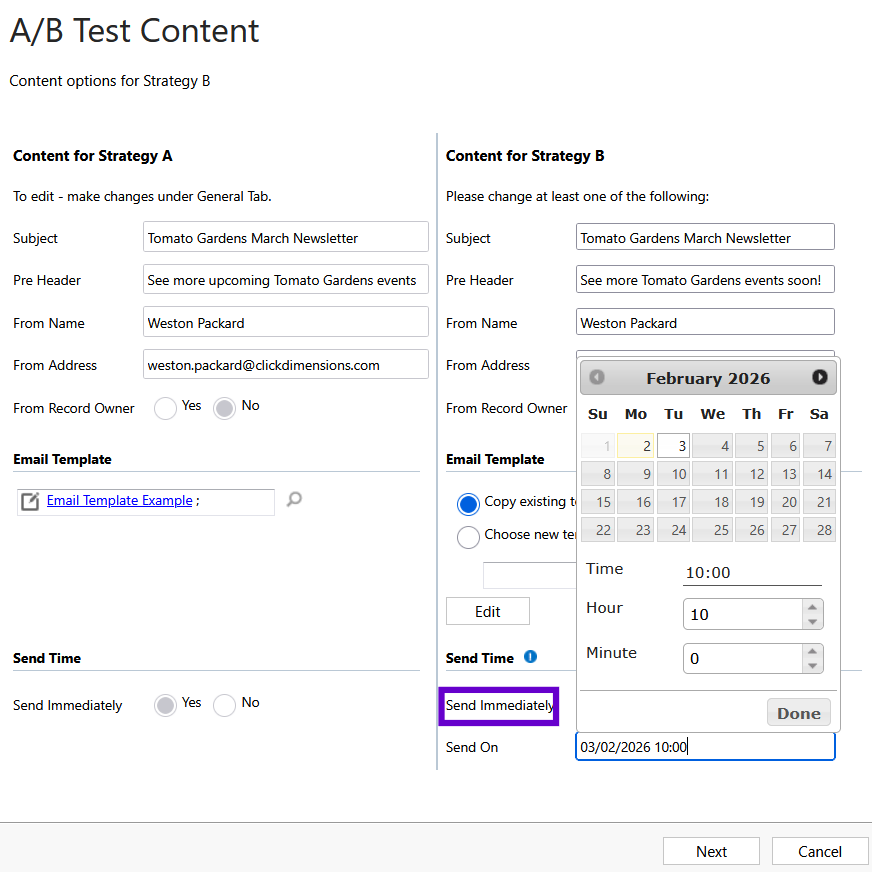Click the Edit template button
Screen dimensions: 872x872
click(x=488, y=611)
